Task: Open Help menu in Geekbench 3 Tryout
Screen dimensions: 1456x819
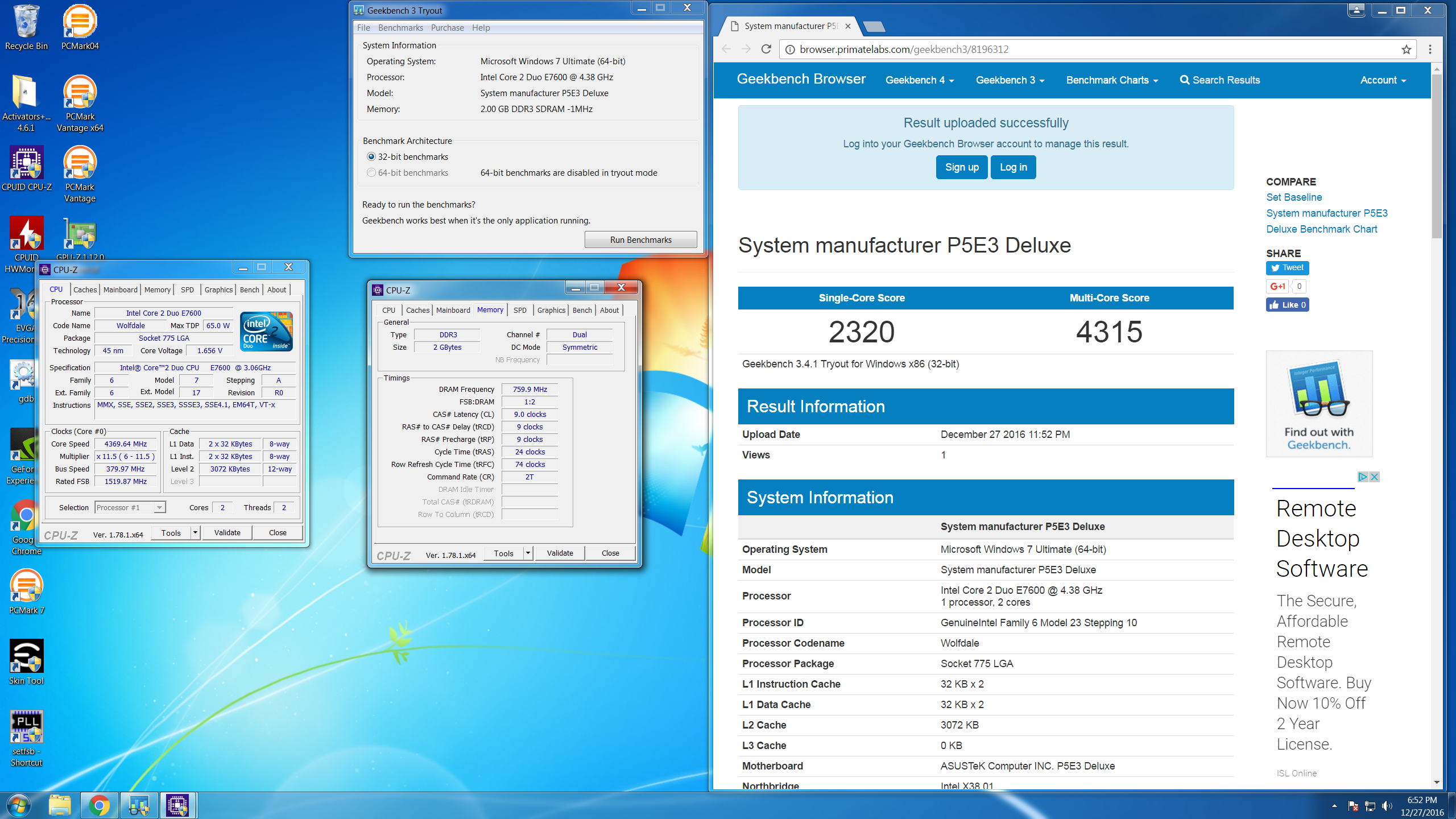Action: tap(481, 28)
